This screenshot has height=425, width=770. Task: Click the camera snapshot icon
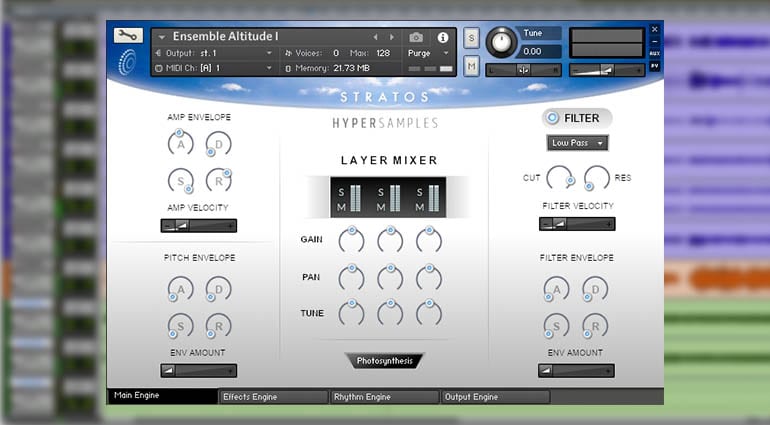(415, 37)
